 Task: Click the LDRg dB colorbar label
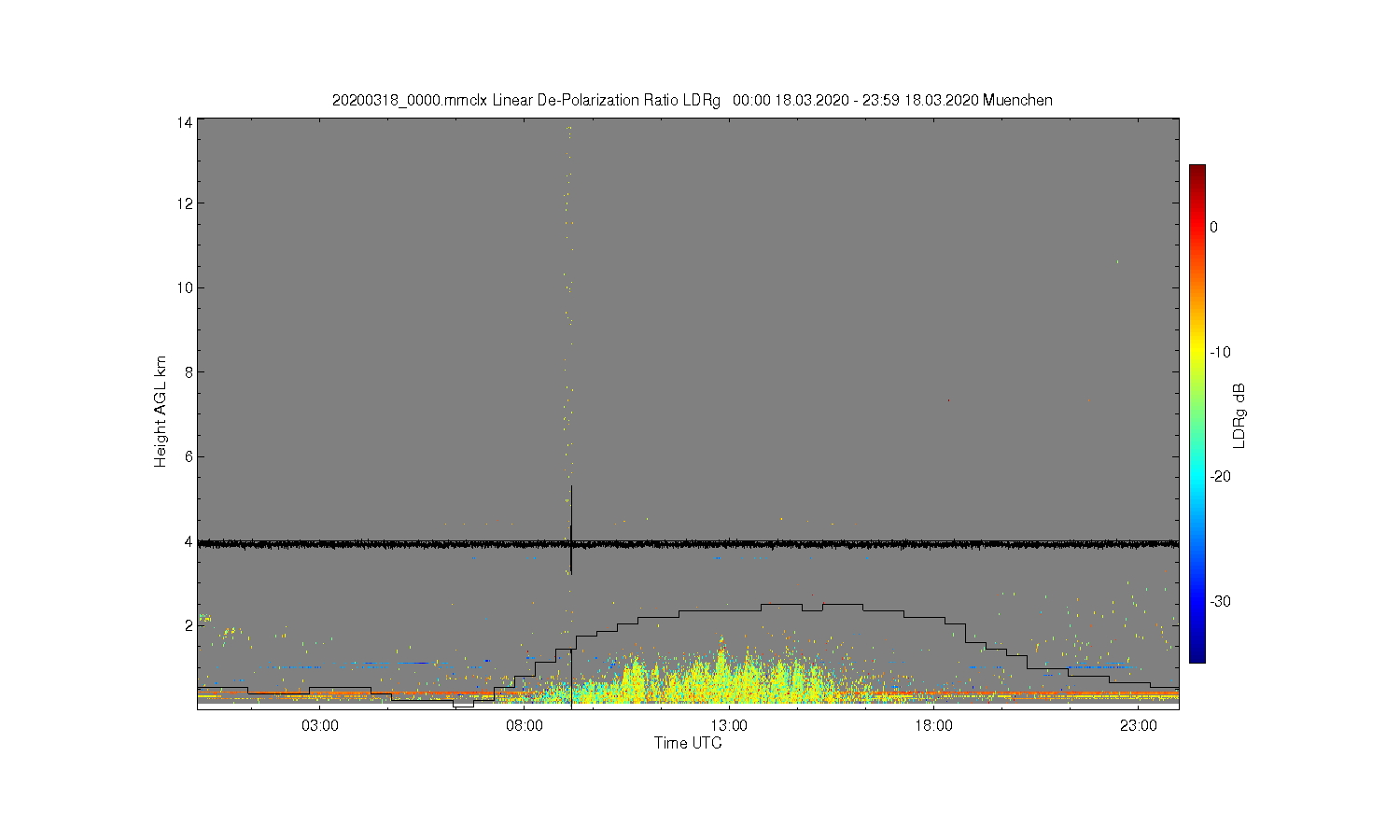click(x=1239, y=415)
